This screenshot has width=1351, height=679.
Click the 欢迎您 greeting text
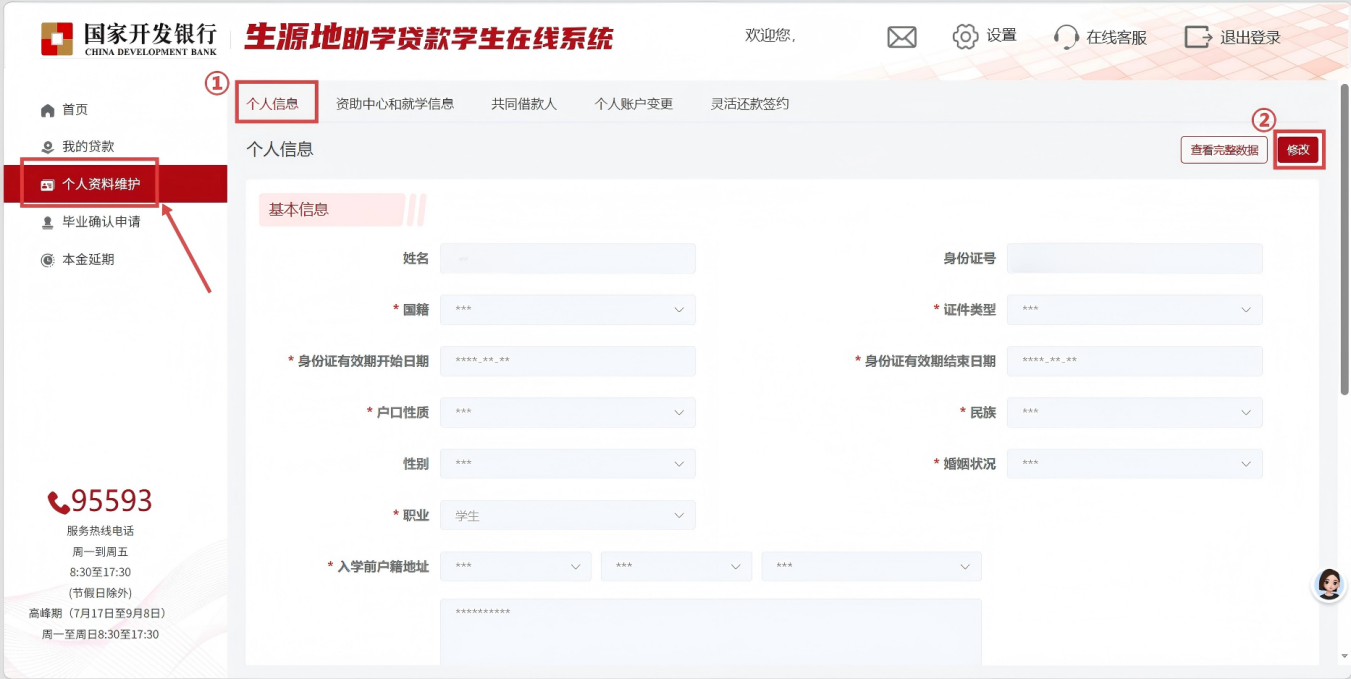pos(770,36)
